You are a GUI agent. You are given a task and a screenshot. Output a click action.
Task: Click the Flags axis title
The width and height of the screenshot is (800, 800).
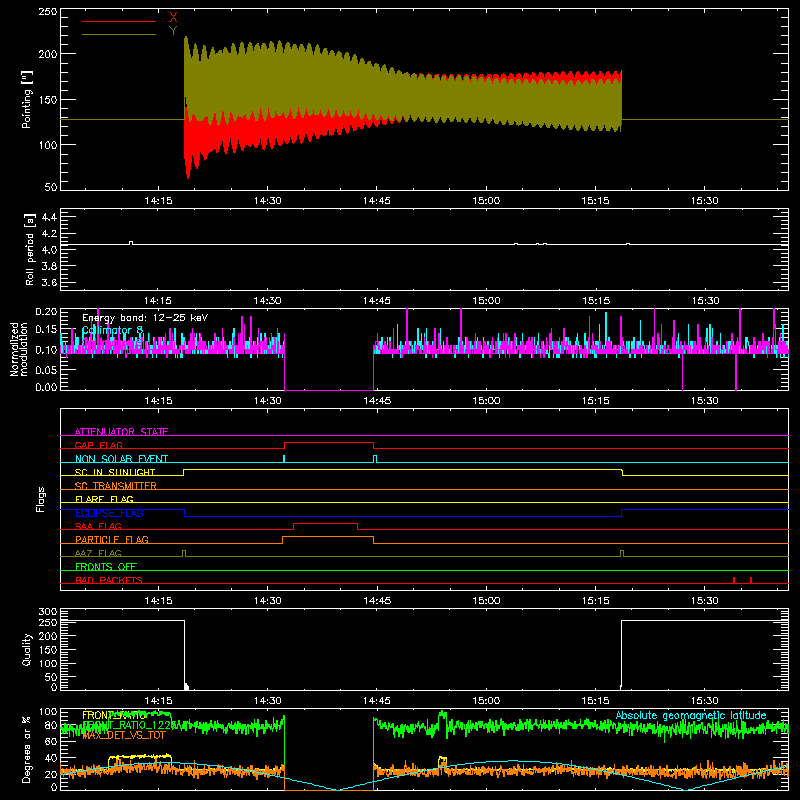pos(40,499)
